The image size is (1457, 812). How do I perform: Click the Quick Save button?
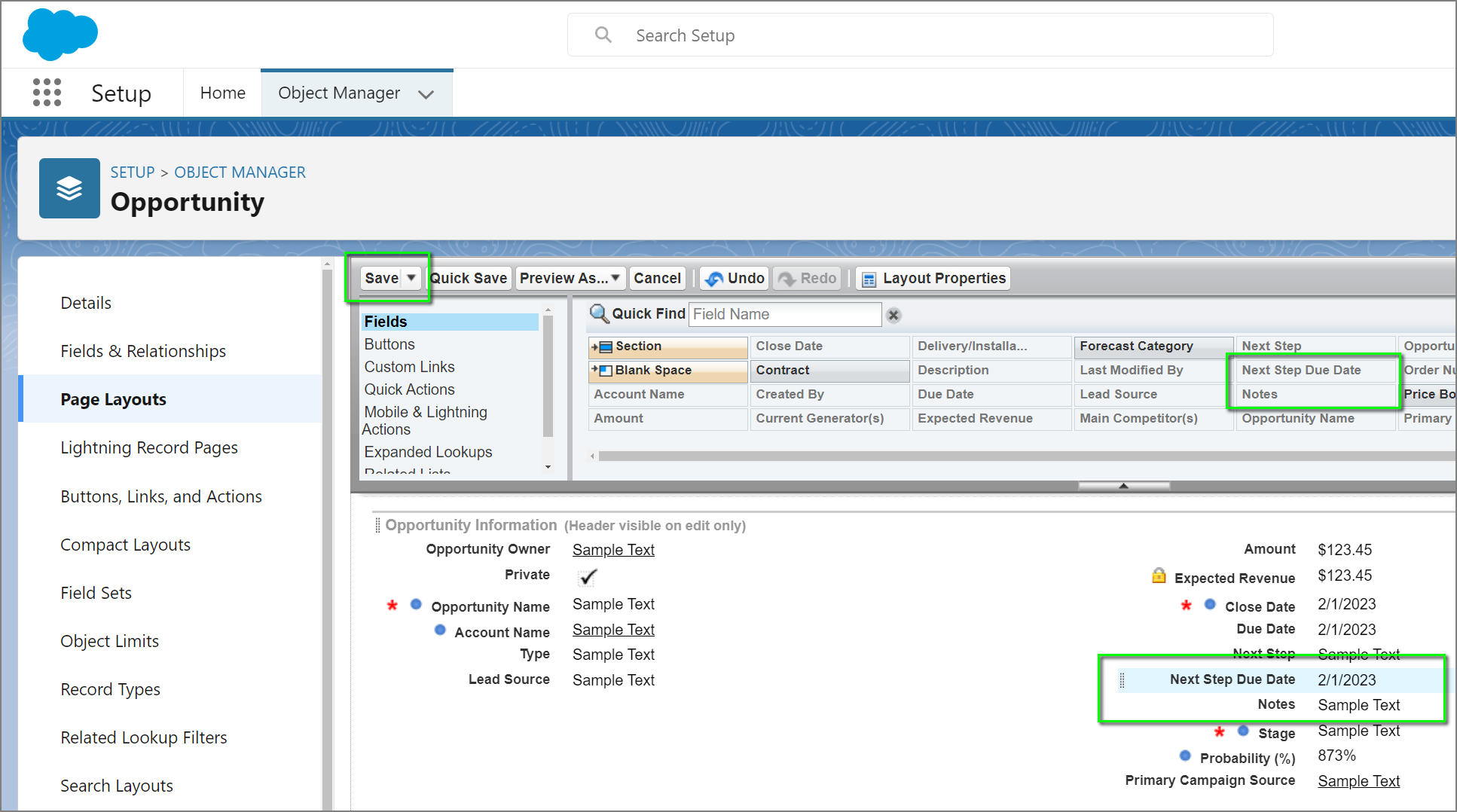(x=468, y=278)
